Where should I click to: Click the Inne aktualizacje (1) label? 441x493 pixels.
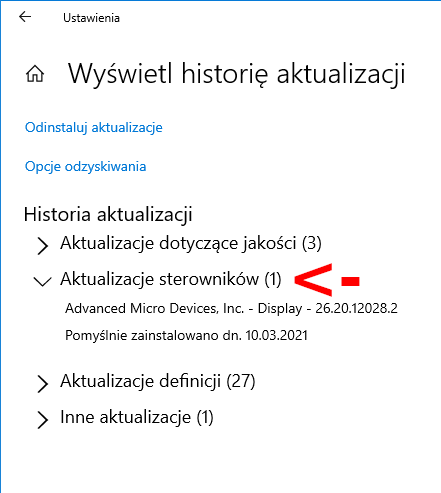[x=137, y=417]
